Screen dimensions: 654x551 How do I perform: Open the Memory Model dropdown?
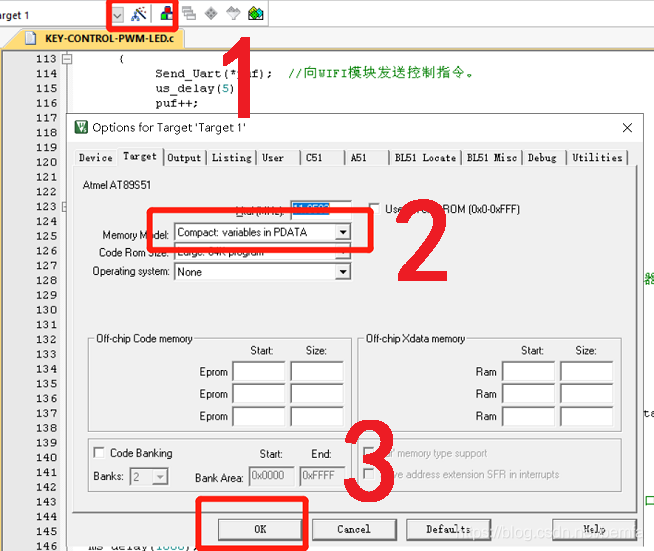click(x=343, y=232)
